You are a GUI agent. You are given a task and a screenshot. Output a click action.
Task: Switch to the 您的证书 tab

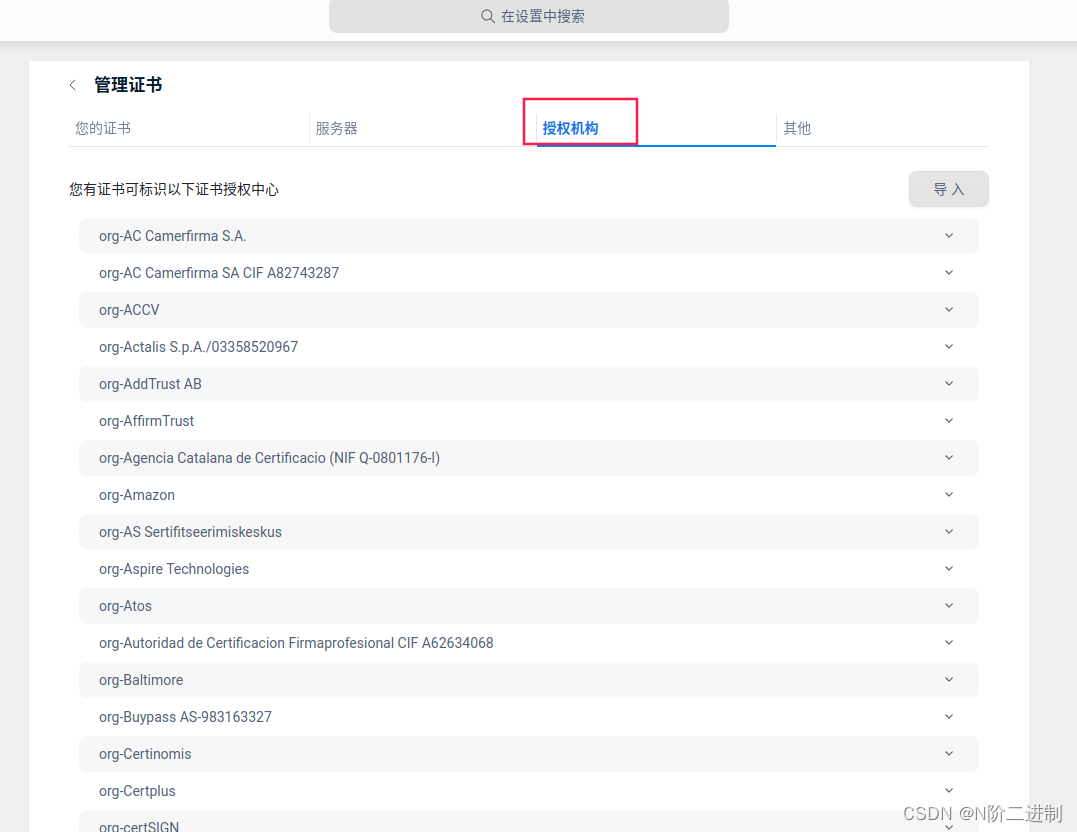pyautogui.click(x=103, y=128)
